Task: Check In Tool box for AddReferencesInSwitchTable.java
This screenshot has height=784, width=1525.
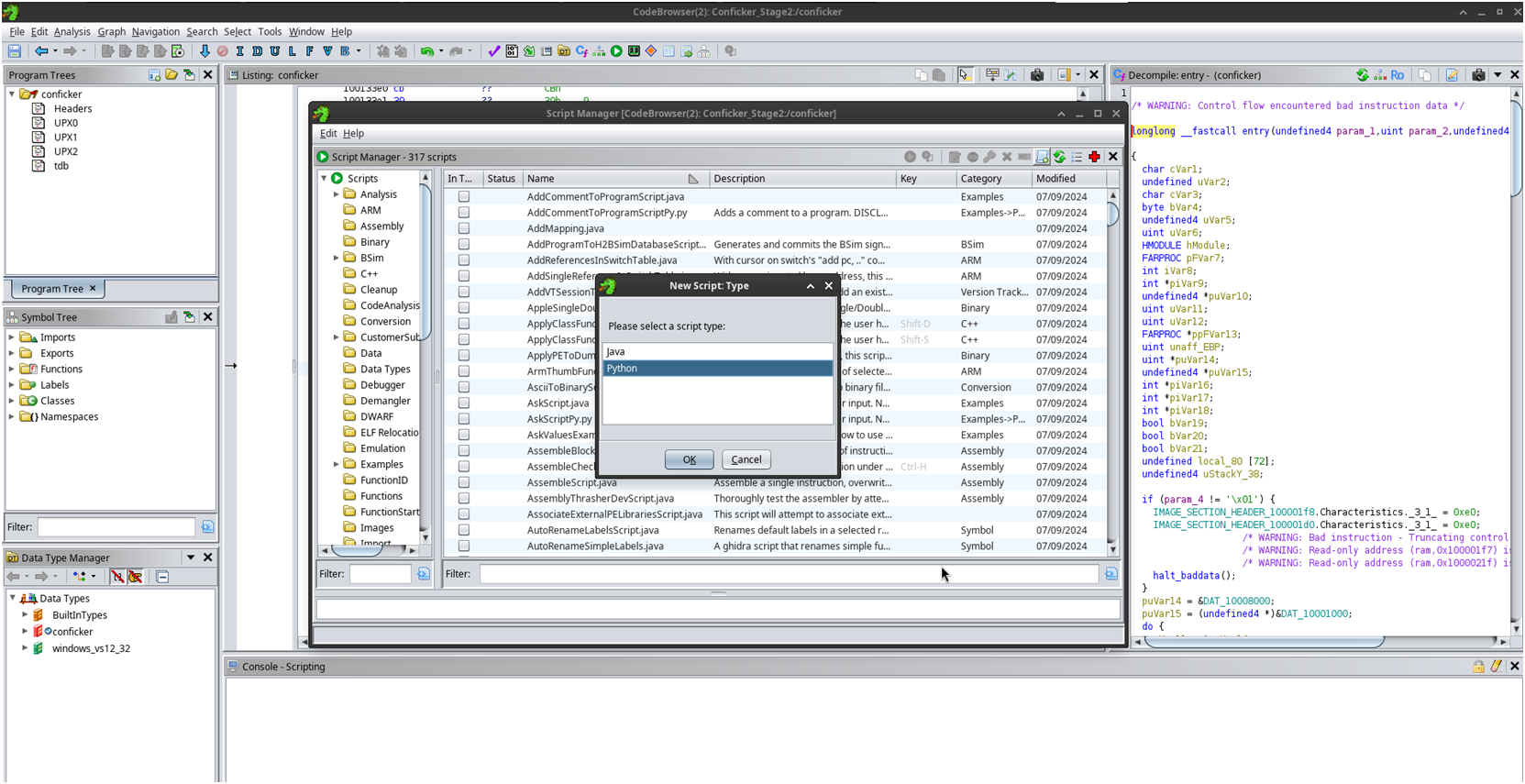Action: click(x=464, y=260)
